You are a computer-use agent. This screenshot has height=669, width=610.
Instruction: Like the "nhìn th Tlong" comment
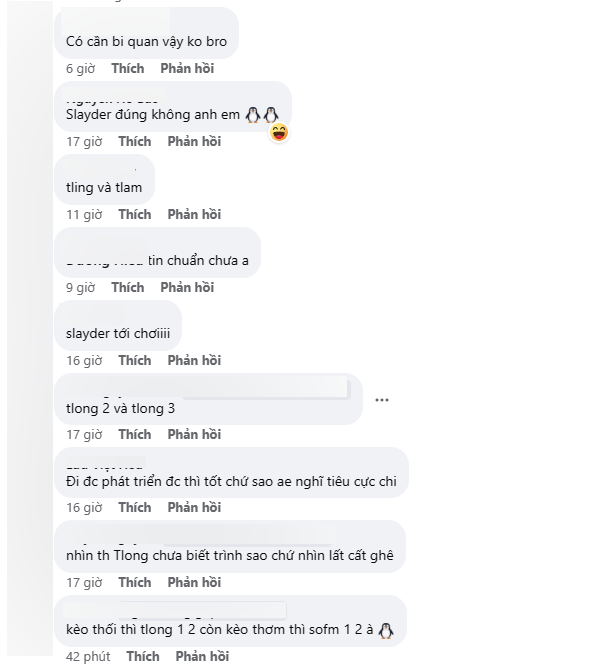[134, 582]
